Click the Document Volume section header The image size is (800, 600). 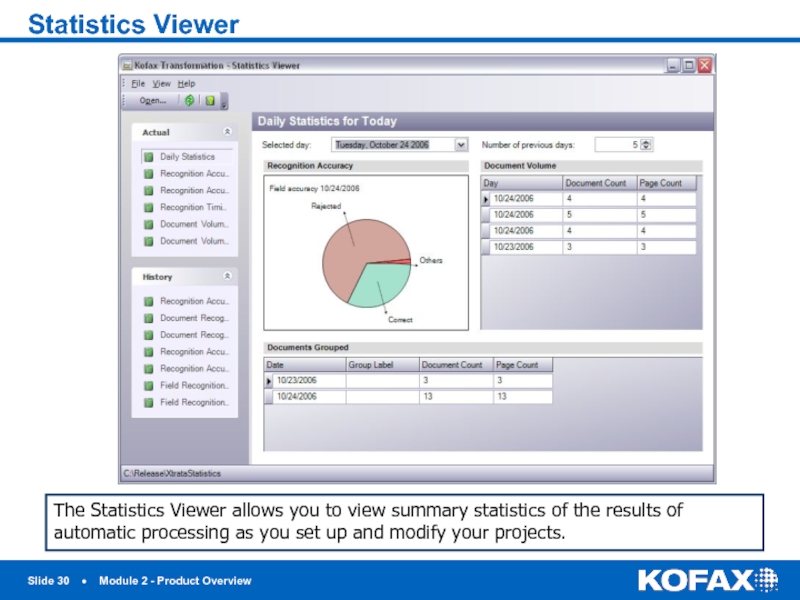point(591,166)
